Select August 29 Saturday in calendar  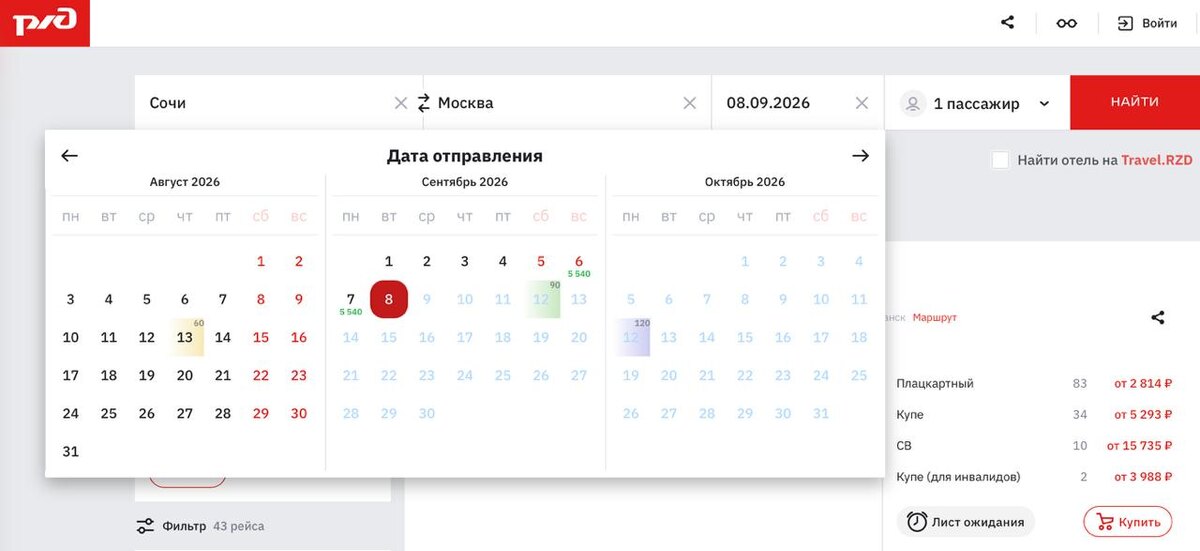pyautogui.click(x=261, y=413)
